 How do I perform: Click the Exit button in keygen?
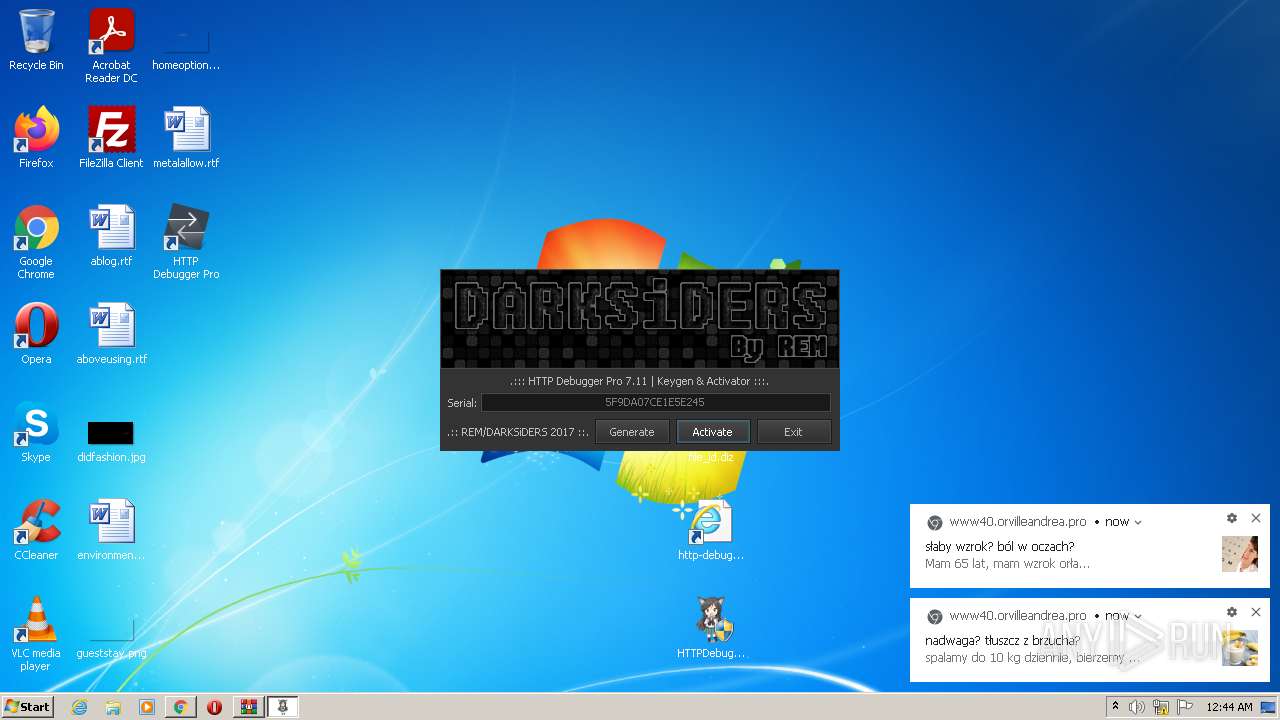point(793,432)
